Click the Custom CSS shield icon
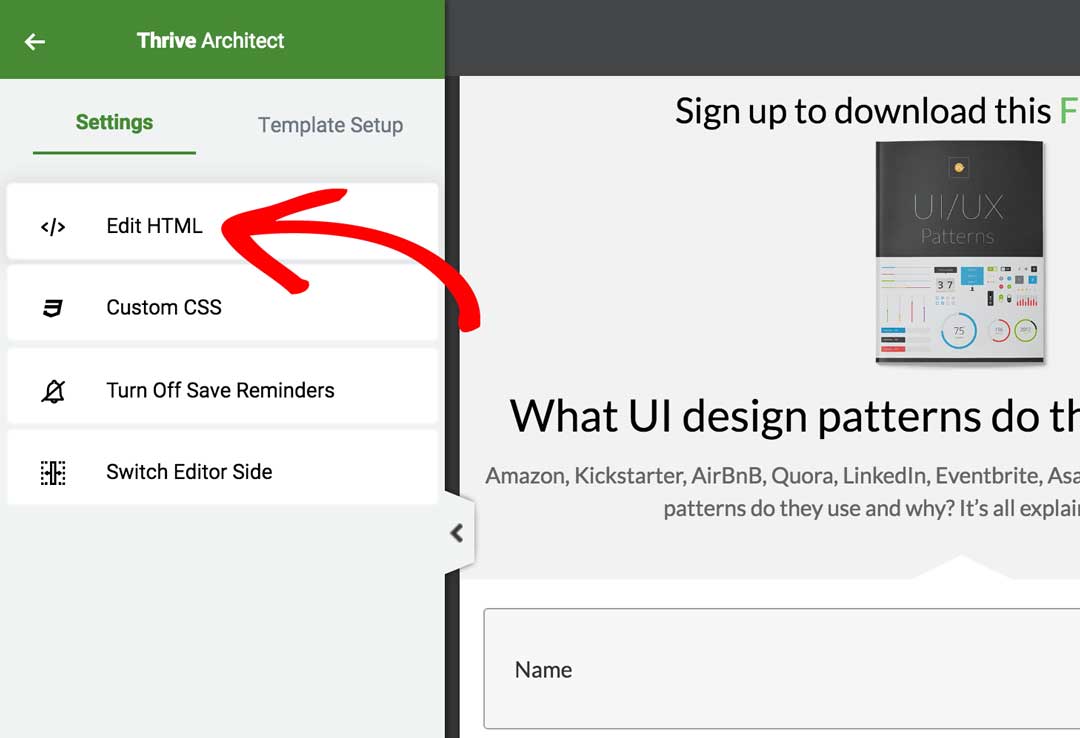Image resolution: width=1080 pixels, height=738 pixels. coord(51,307)
